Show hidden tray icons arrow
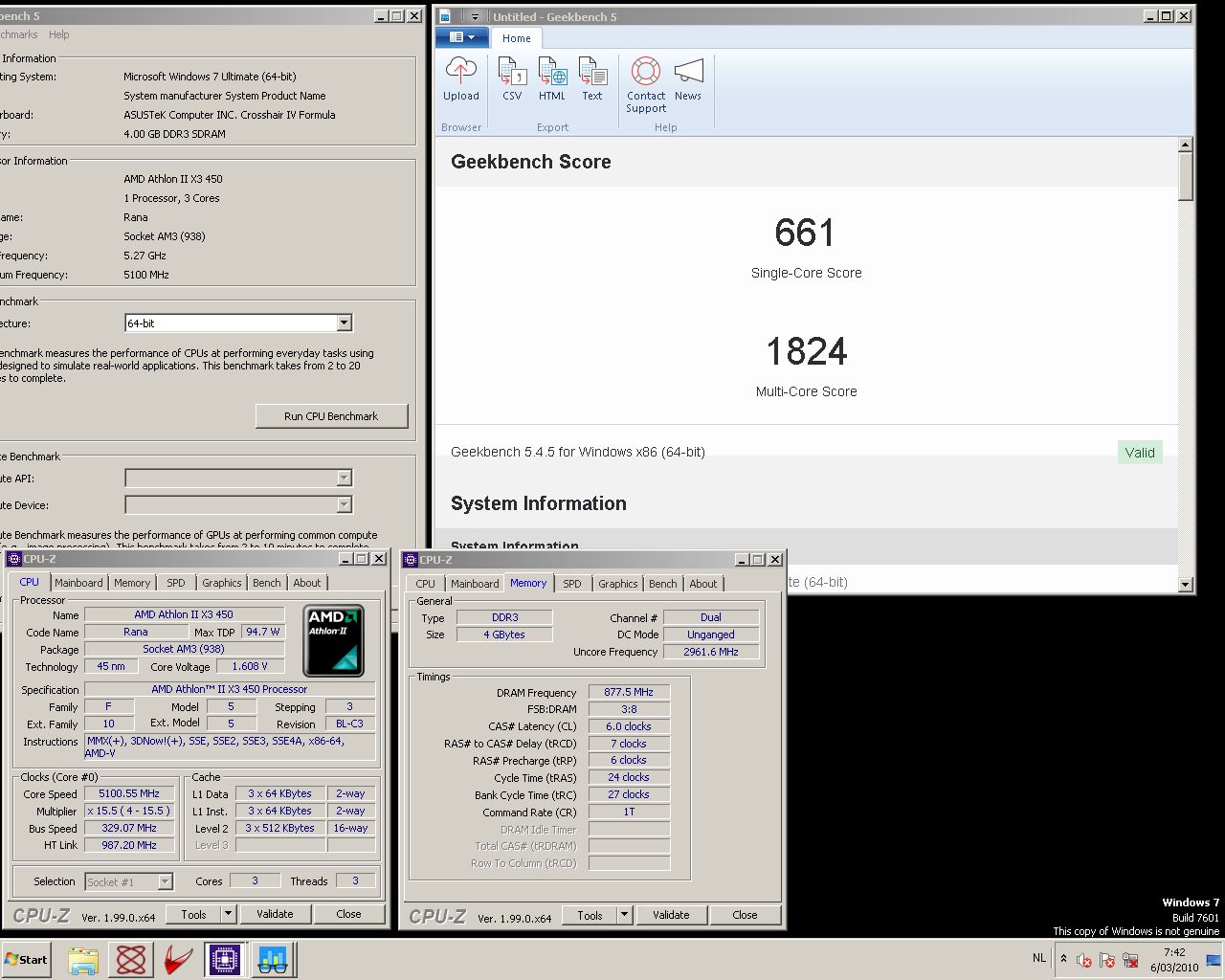This screenshot has width=1225, height=980. [1063, 959]
